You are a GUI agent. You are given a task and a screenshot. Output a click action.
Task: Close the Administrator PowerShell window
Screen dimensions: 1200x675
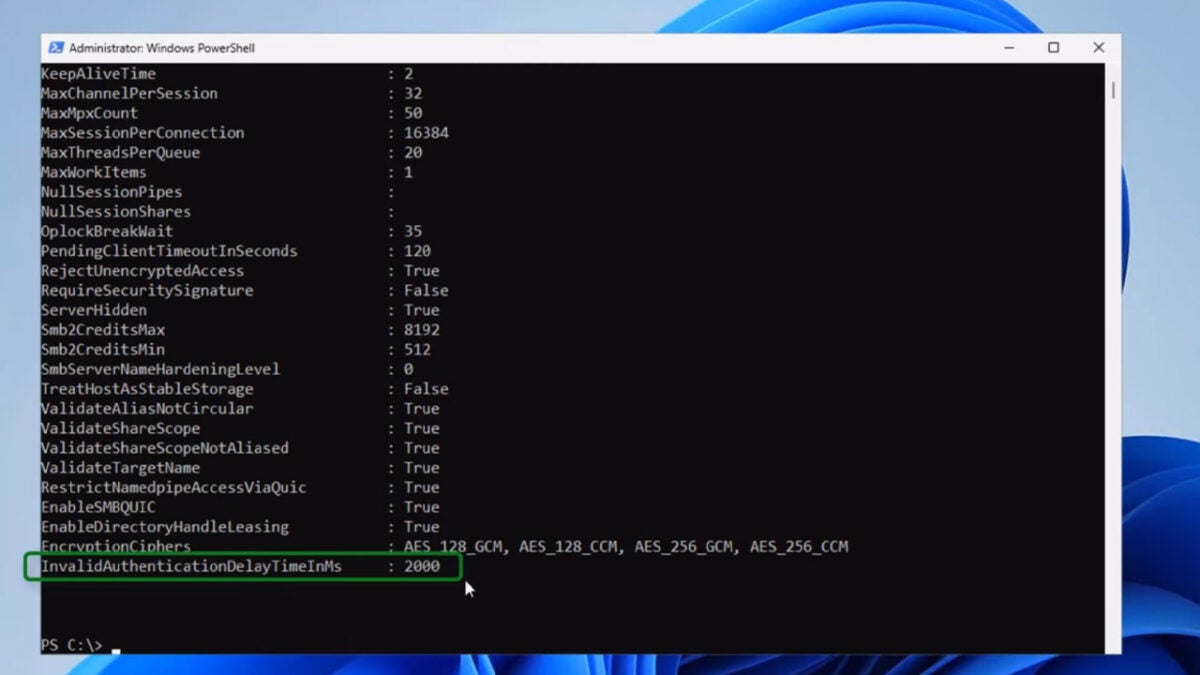pos(1098,47)
